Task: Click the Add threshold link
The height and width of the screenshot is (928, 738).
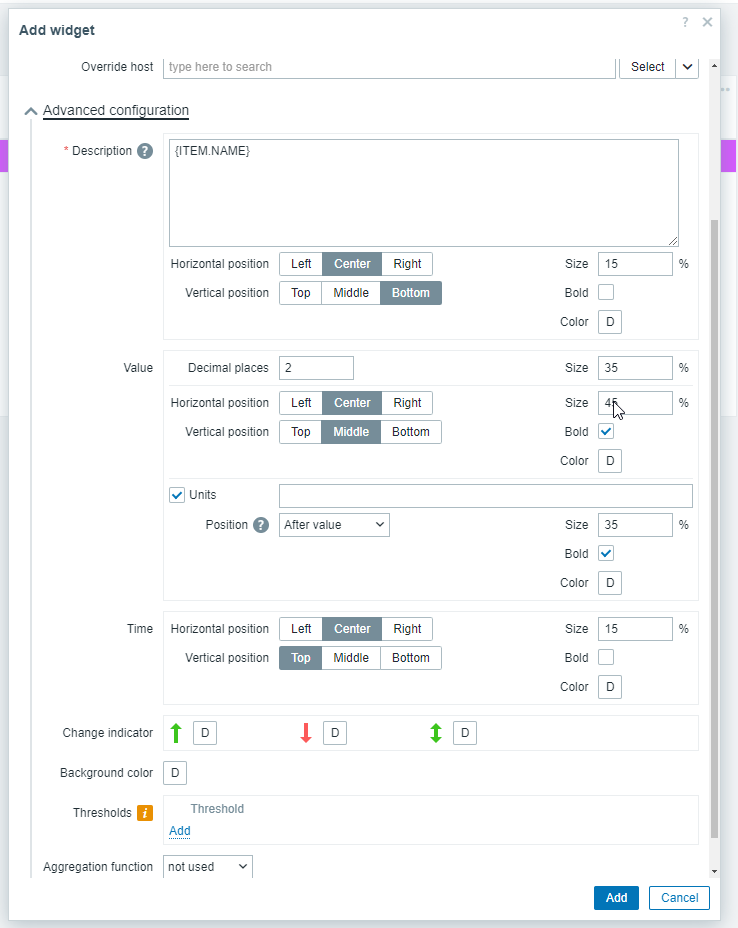Action: [x=180, y=831]
